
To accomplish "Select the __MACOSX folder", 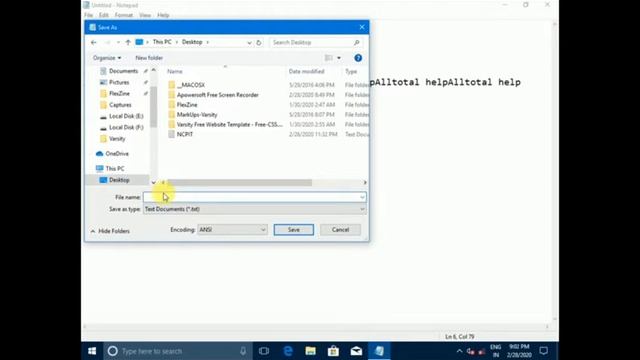I will 191,85.
